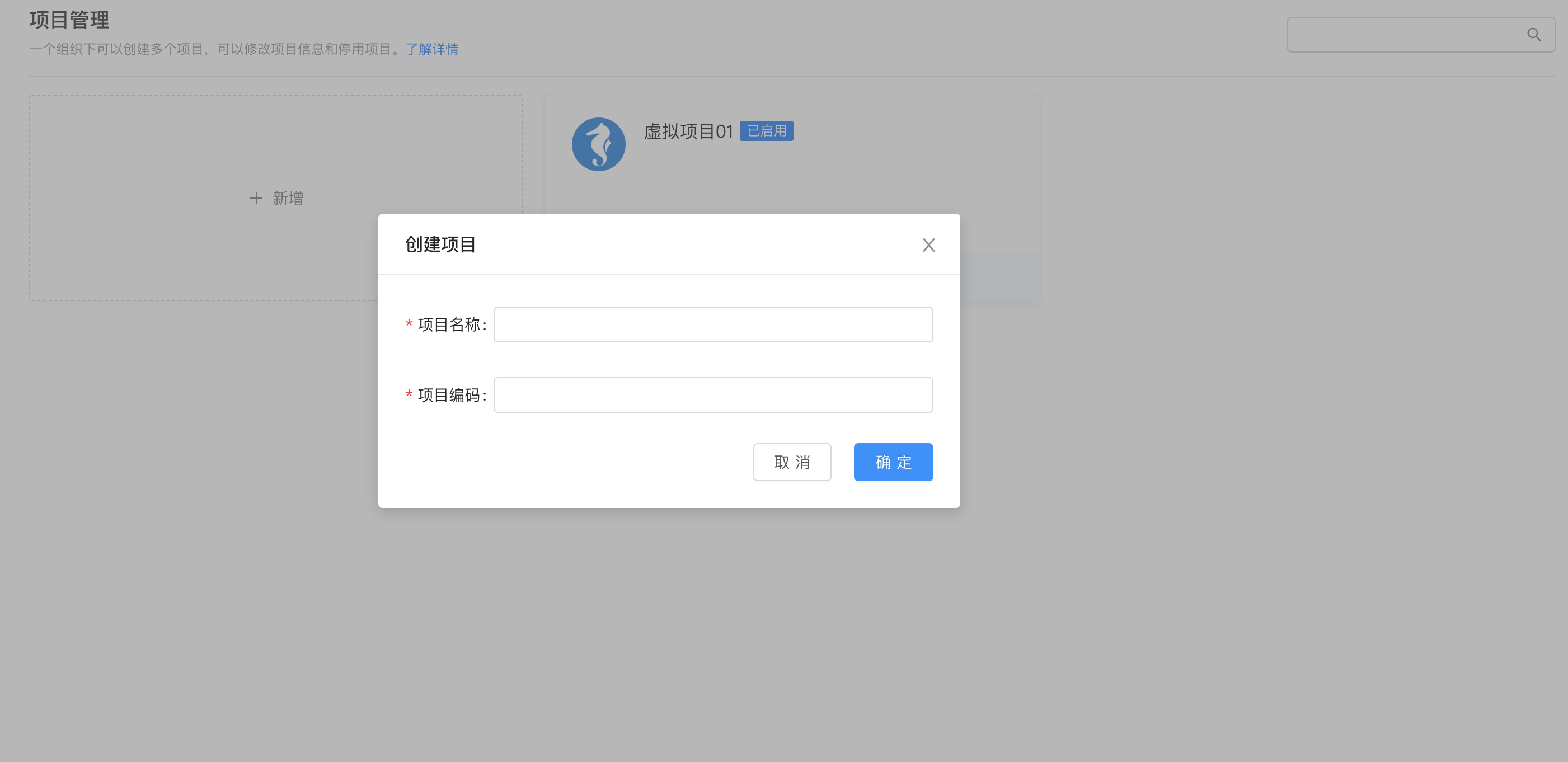Click the 项目名称 input field

point(713,324)
